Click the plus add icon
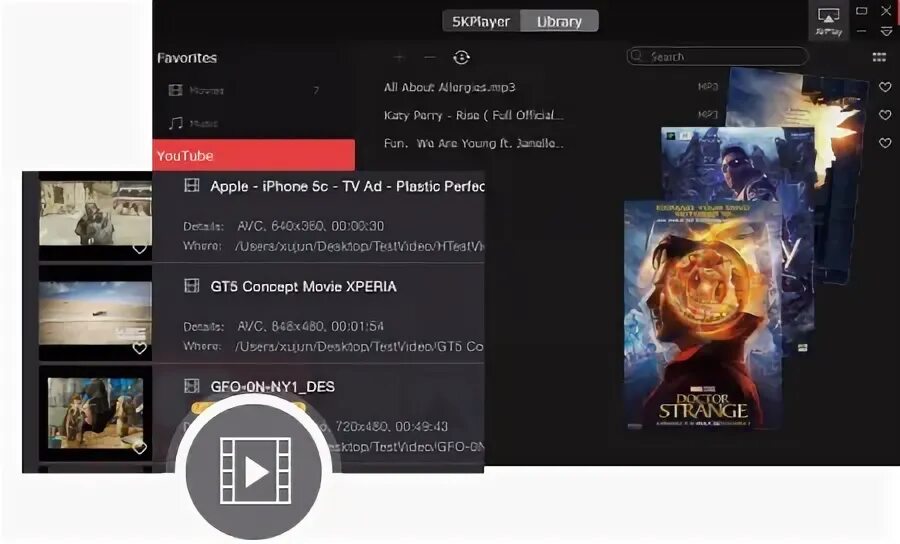This screenshot has width=900, height=544. [x=398, y=57]
